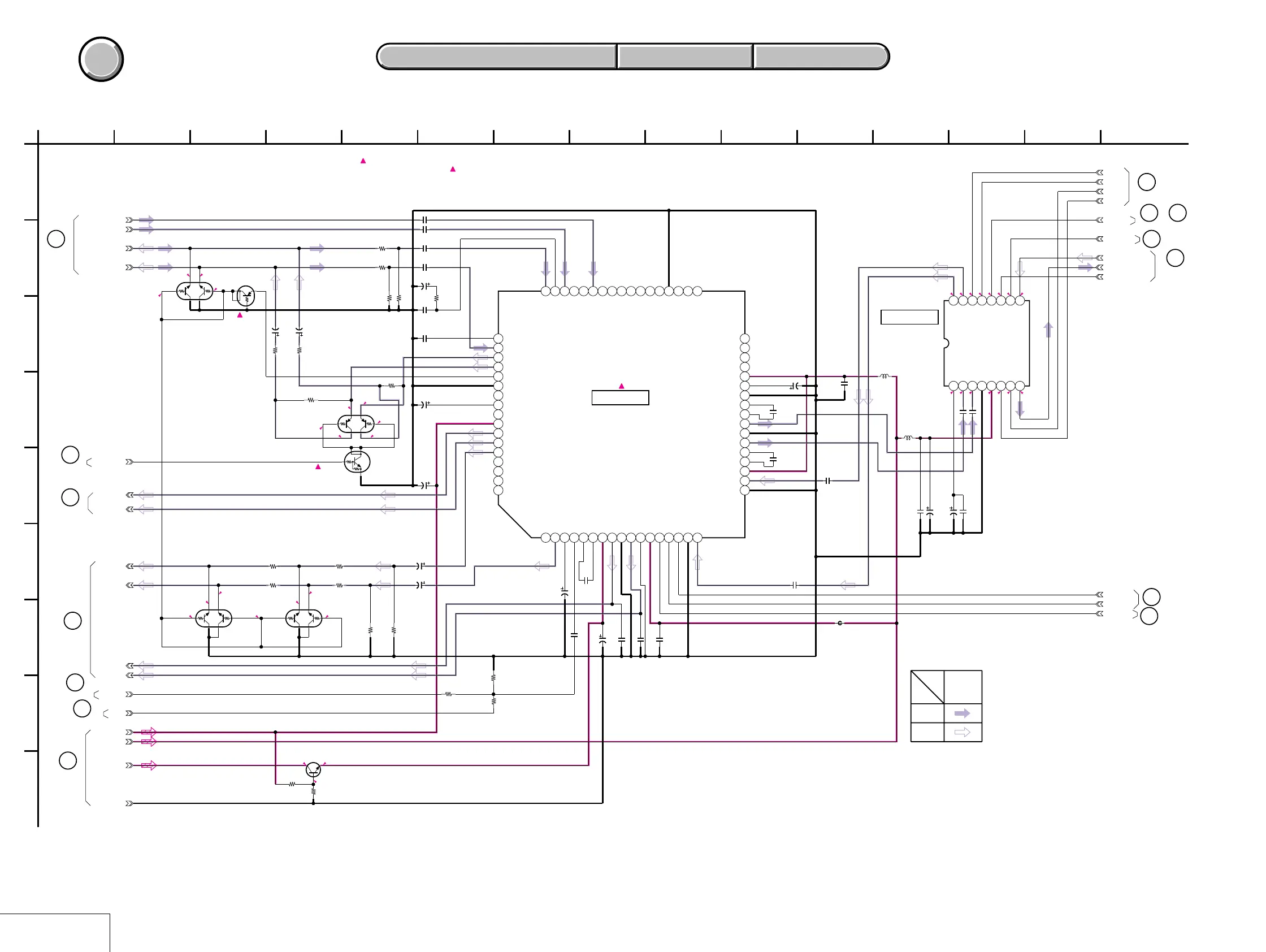Click the pink triangle below the top-left single transistor
This screenshot has height=952, width=1266.
point(240,315)
